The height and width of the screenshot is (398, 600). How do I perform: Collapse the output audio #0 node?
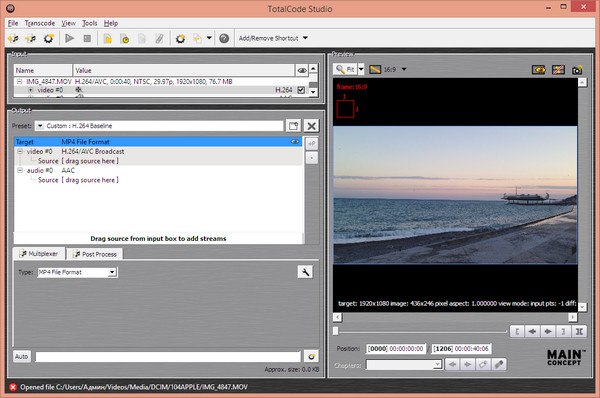coord(20,171)
